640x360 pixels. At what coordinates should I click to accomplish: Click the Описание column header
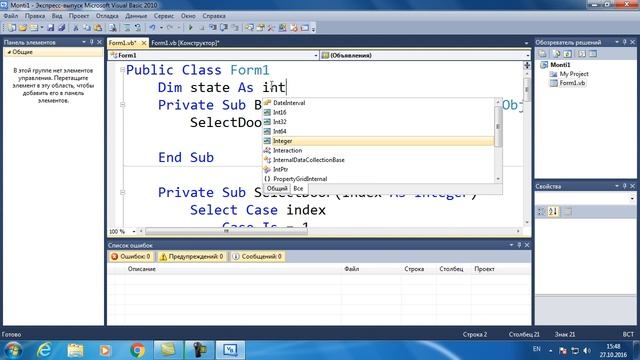142,269
